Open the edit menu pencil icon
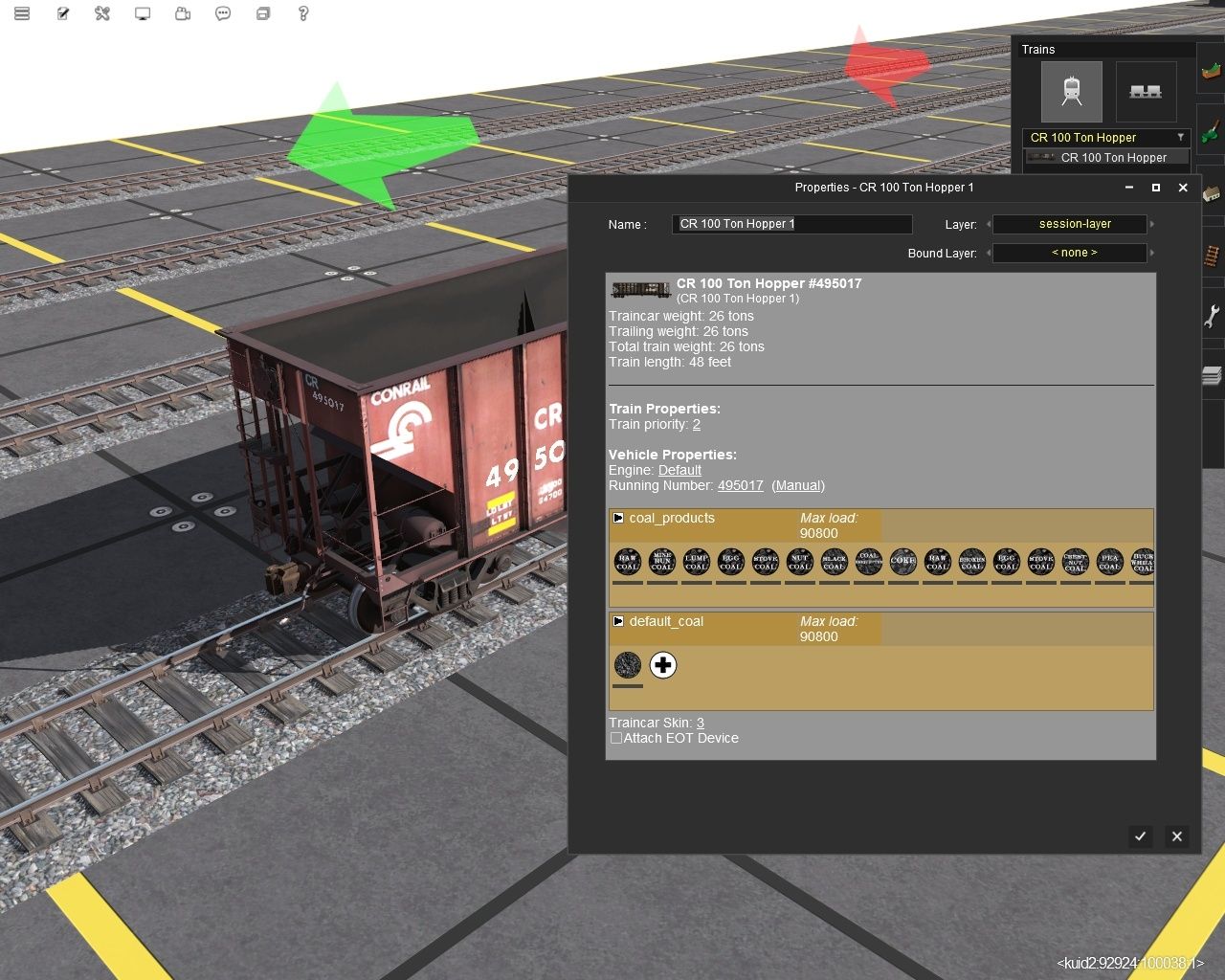The width and height of the screenshot is (1225, 980). pyautogui.click(x=62, y=13)
